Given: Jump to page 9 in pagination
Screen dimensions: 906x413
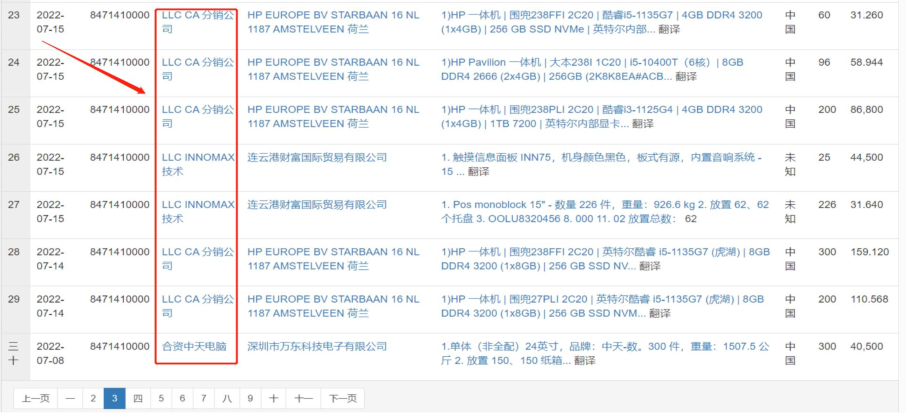Looking at the screenshot, I should 250,398.
